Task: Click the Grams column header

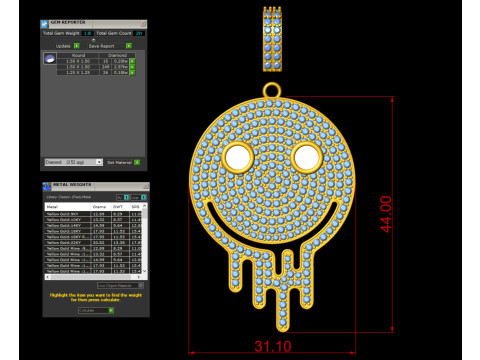Action: tap(101, 207)
